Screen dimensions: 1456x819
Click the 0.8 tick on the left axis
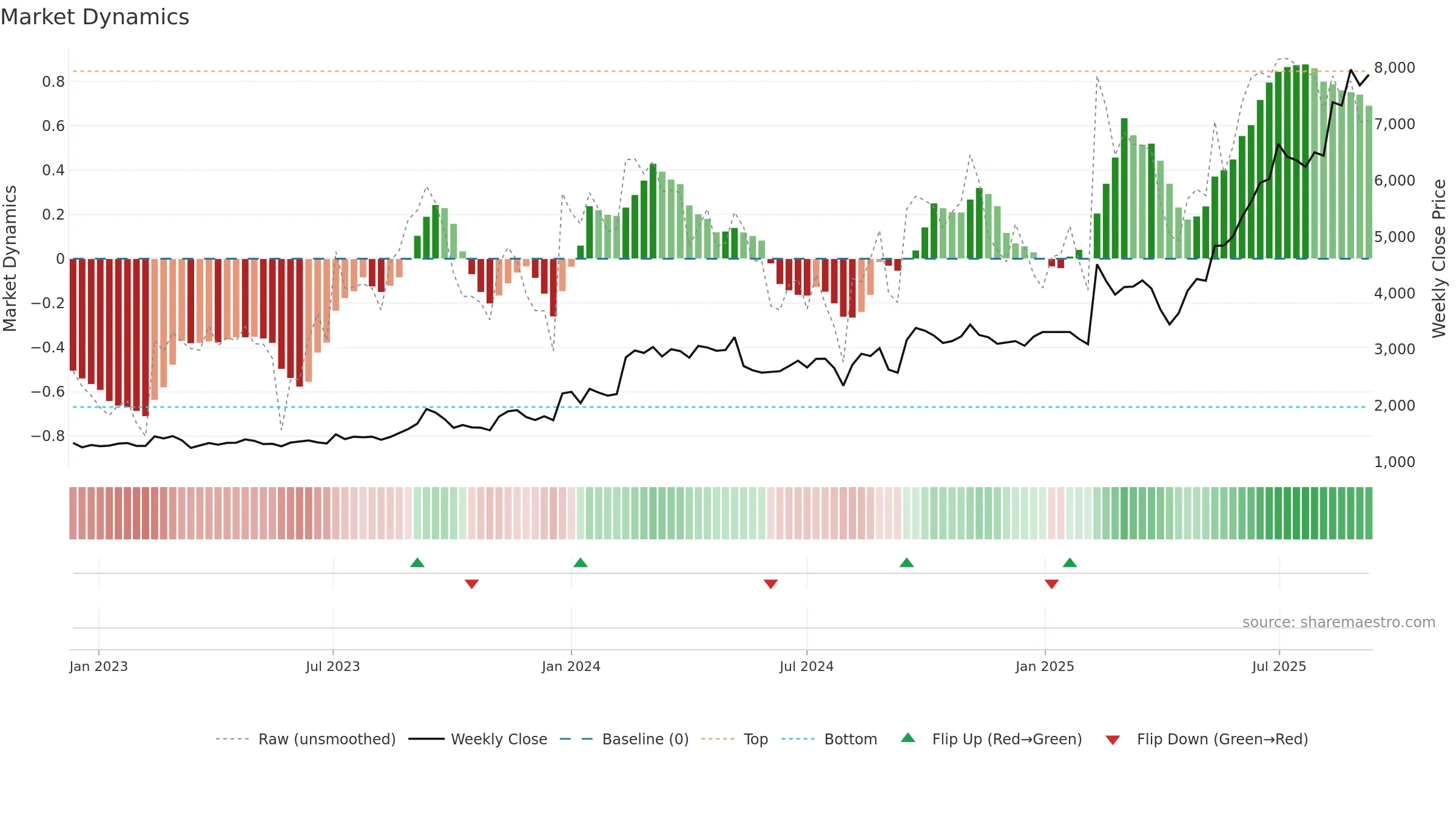pyautogui.click(x=53, y=81)
